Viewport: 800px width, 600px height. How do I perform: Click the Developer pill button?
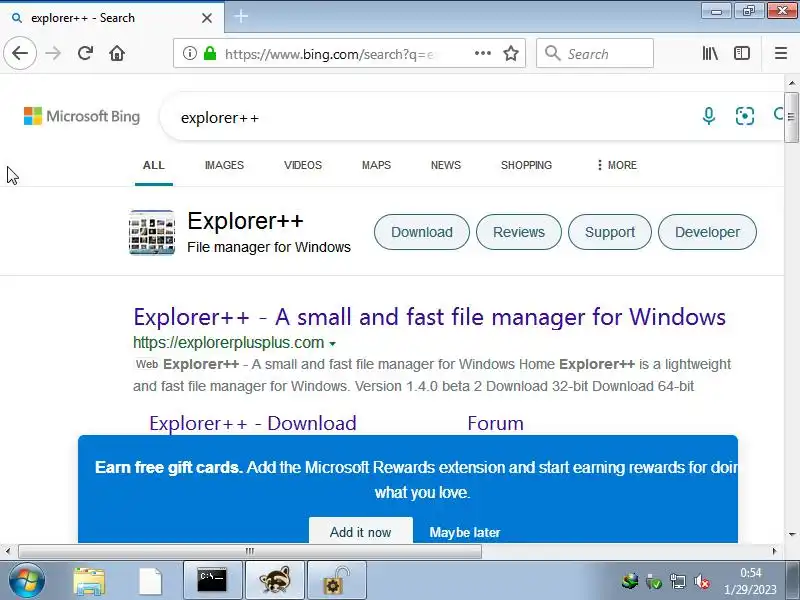(x=707, y=232)
